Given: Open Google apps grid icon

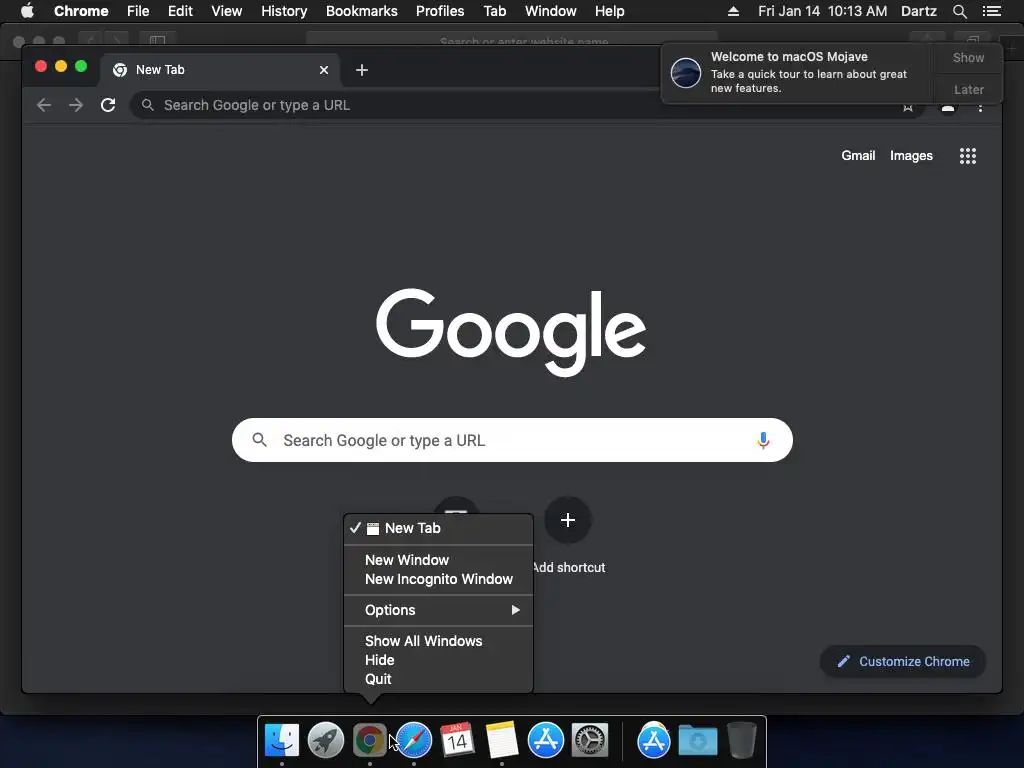Looking at the screenshot, I should [x=968, y=155].
